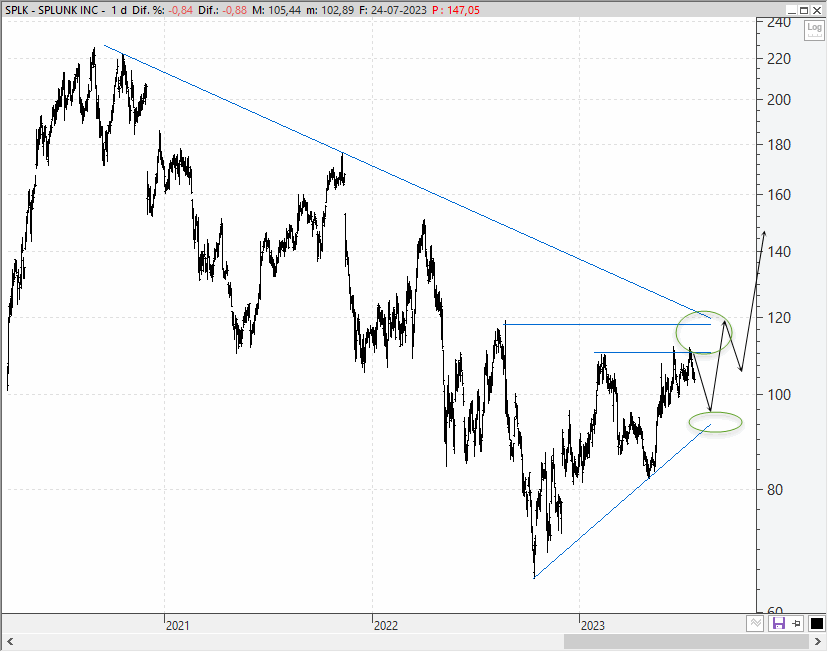Click the 100 price axis label
Viewport: 828px width, 652px height.
coord(779,394)
